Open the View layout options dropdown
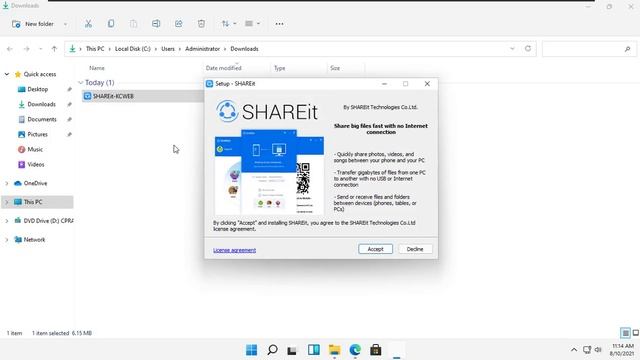This screenshot has height=360, width=640. (x=252, y=24)
